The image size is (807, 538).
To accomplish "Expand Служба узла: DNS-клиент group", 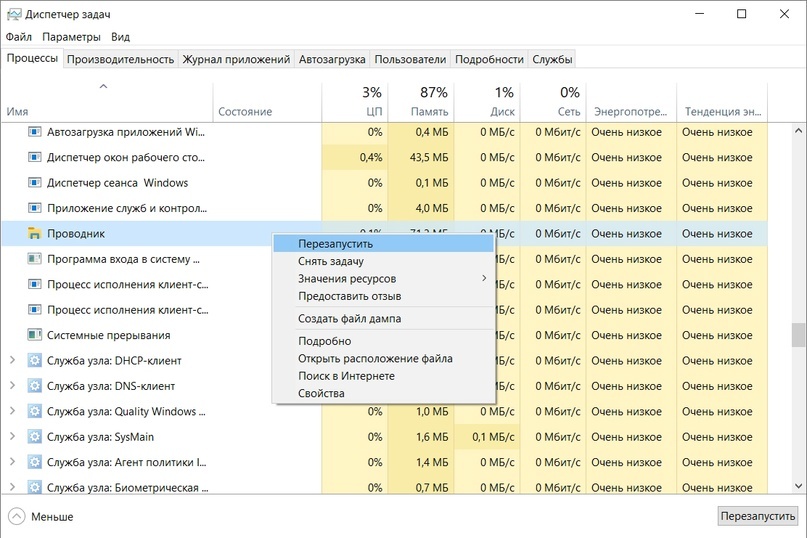I will coord(12,386).
